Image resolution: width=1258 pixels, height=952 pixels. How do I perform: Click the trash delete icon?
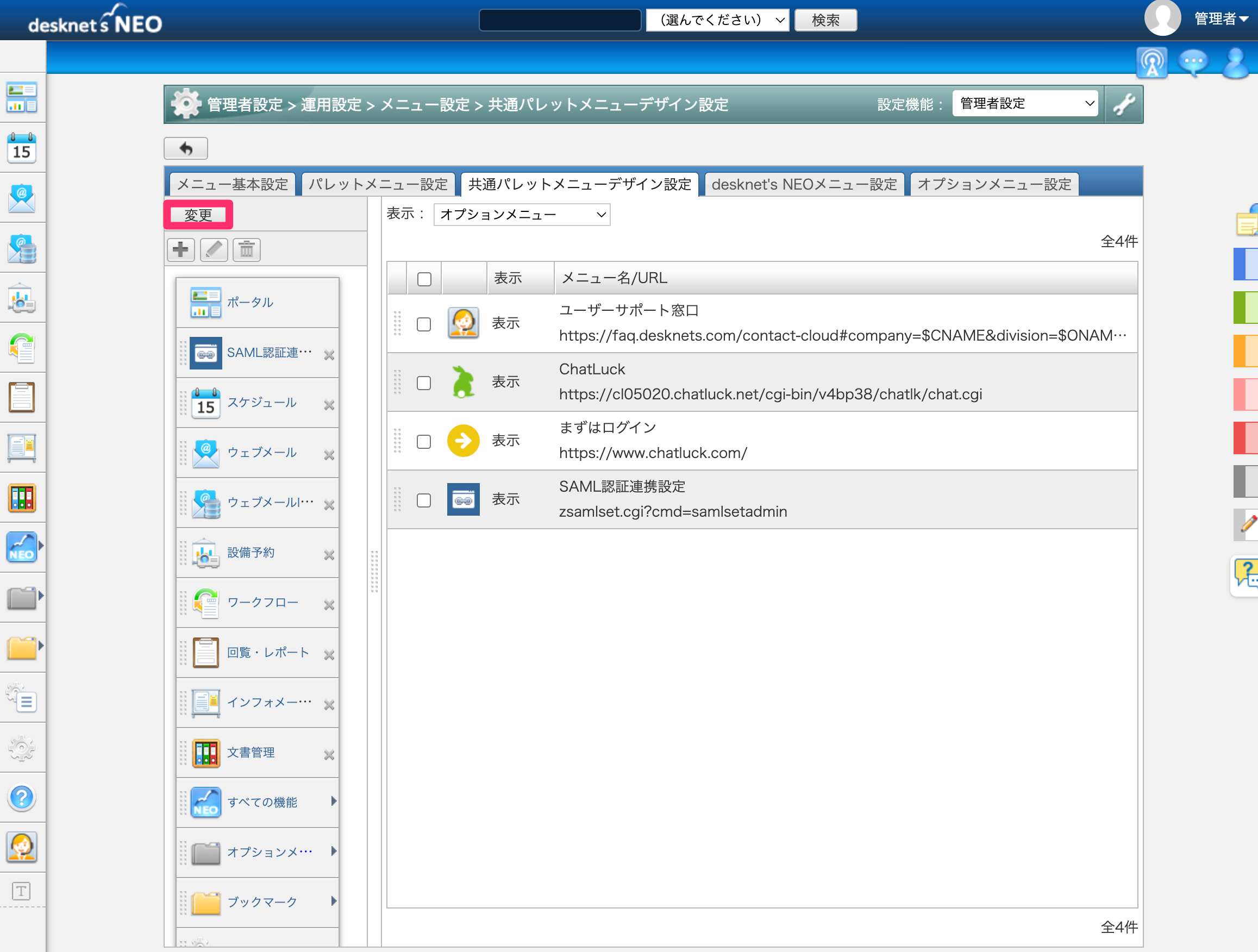click(x=246, y=249)
